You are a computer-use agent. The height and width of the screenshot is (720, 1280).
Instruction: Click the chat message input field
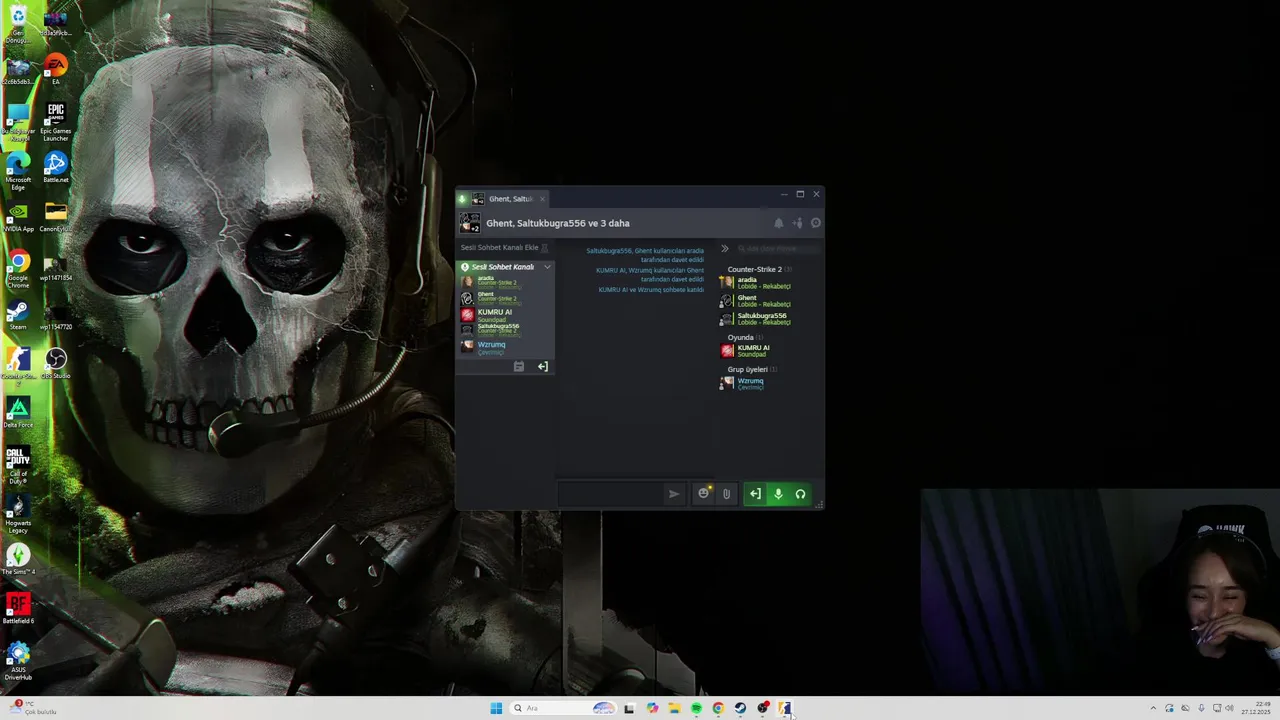[611, 493]
